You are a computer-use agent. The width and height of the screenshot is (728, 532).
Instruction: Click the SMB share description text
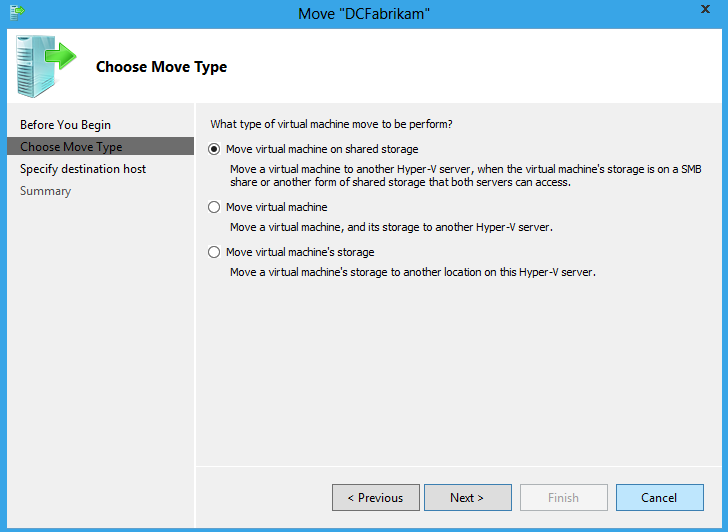tap(466, 175)
